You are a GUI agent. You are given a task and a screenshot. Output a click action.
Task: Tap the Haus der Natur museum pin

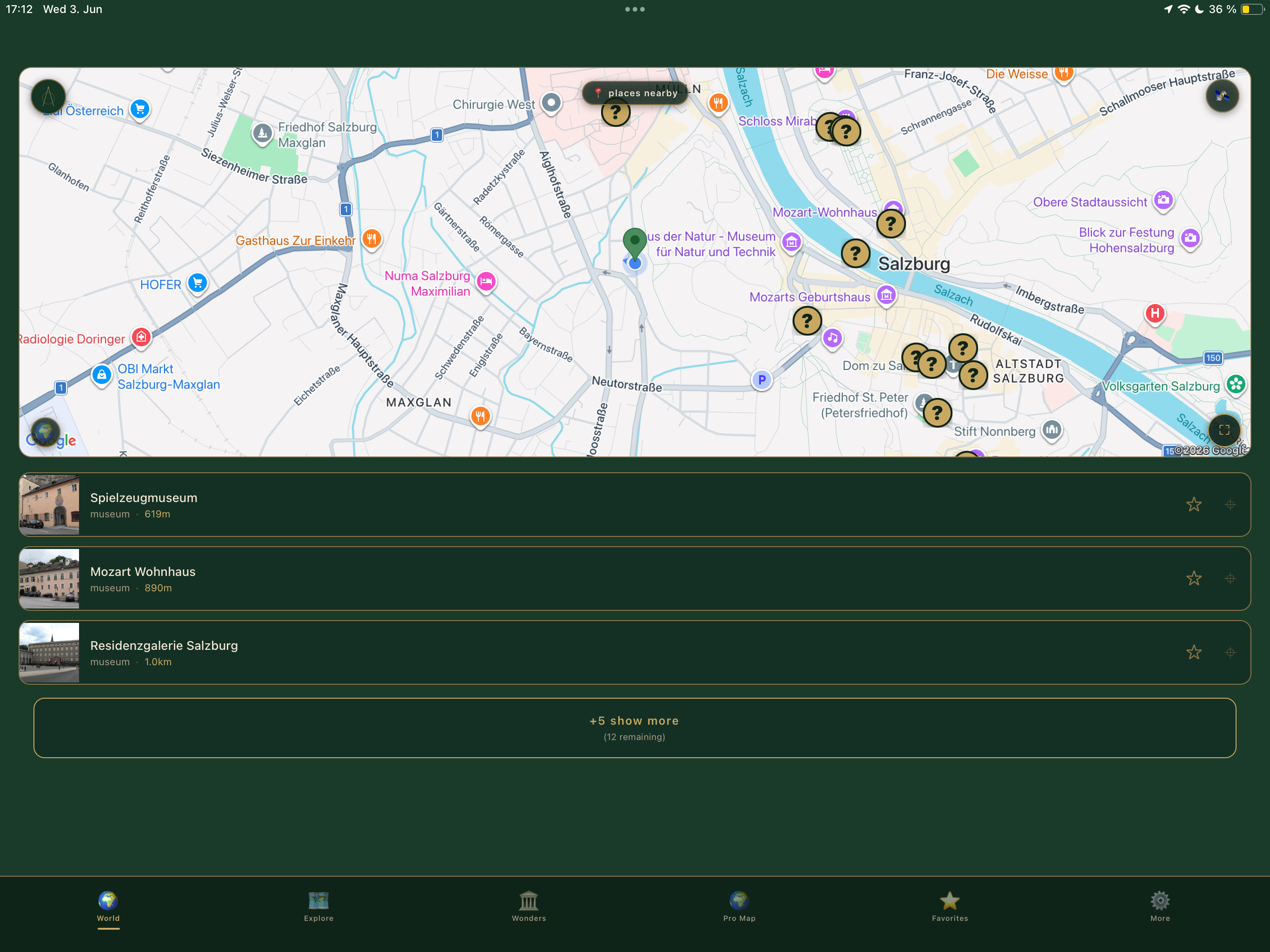(x=791, y=243)
